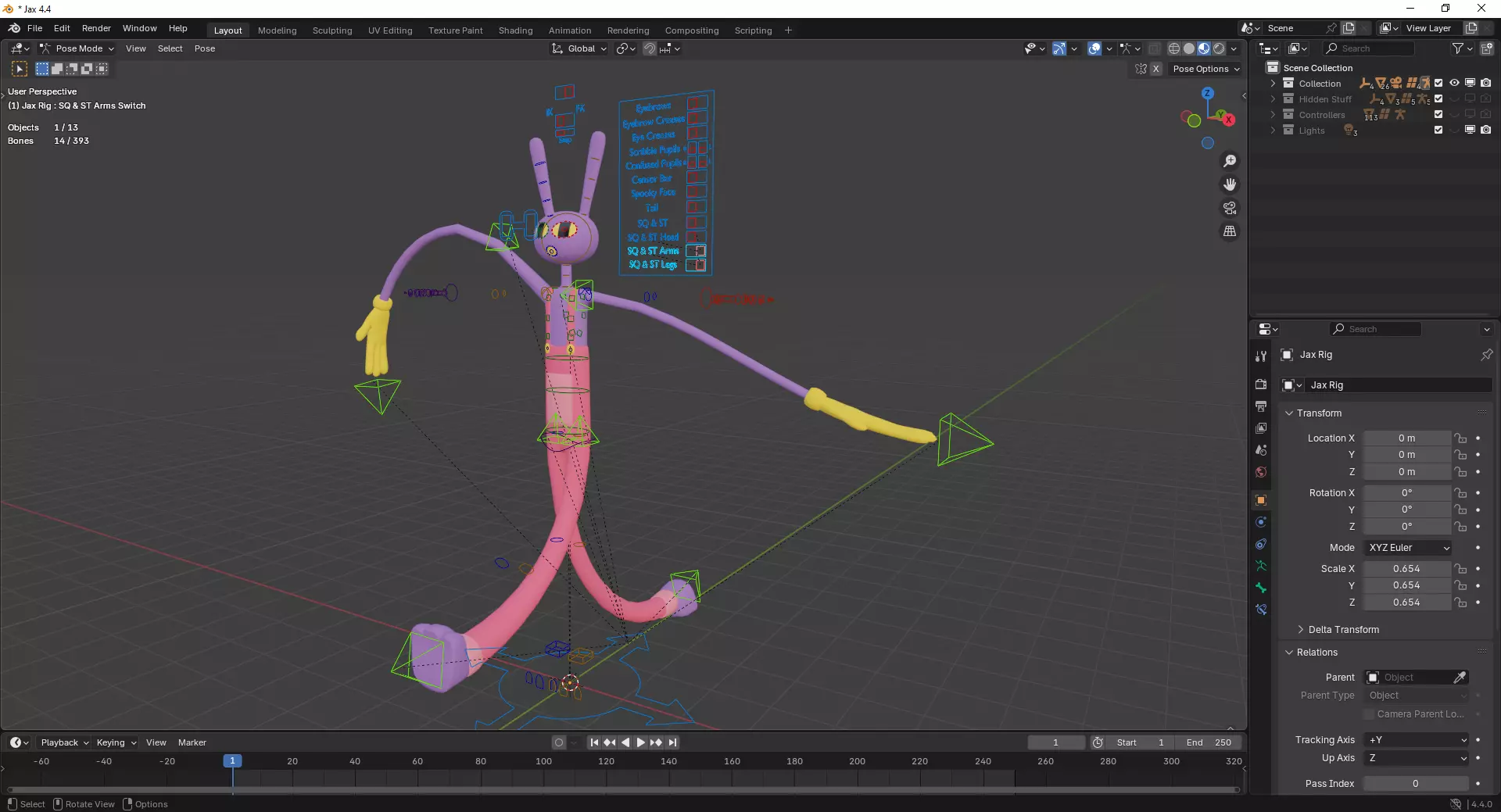Lock the Location X field

point(1460,438)
